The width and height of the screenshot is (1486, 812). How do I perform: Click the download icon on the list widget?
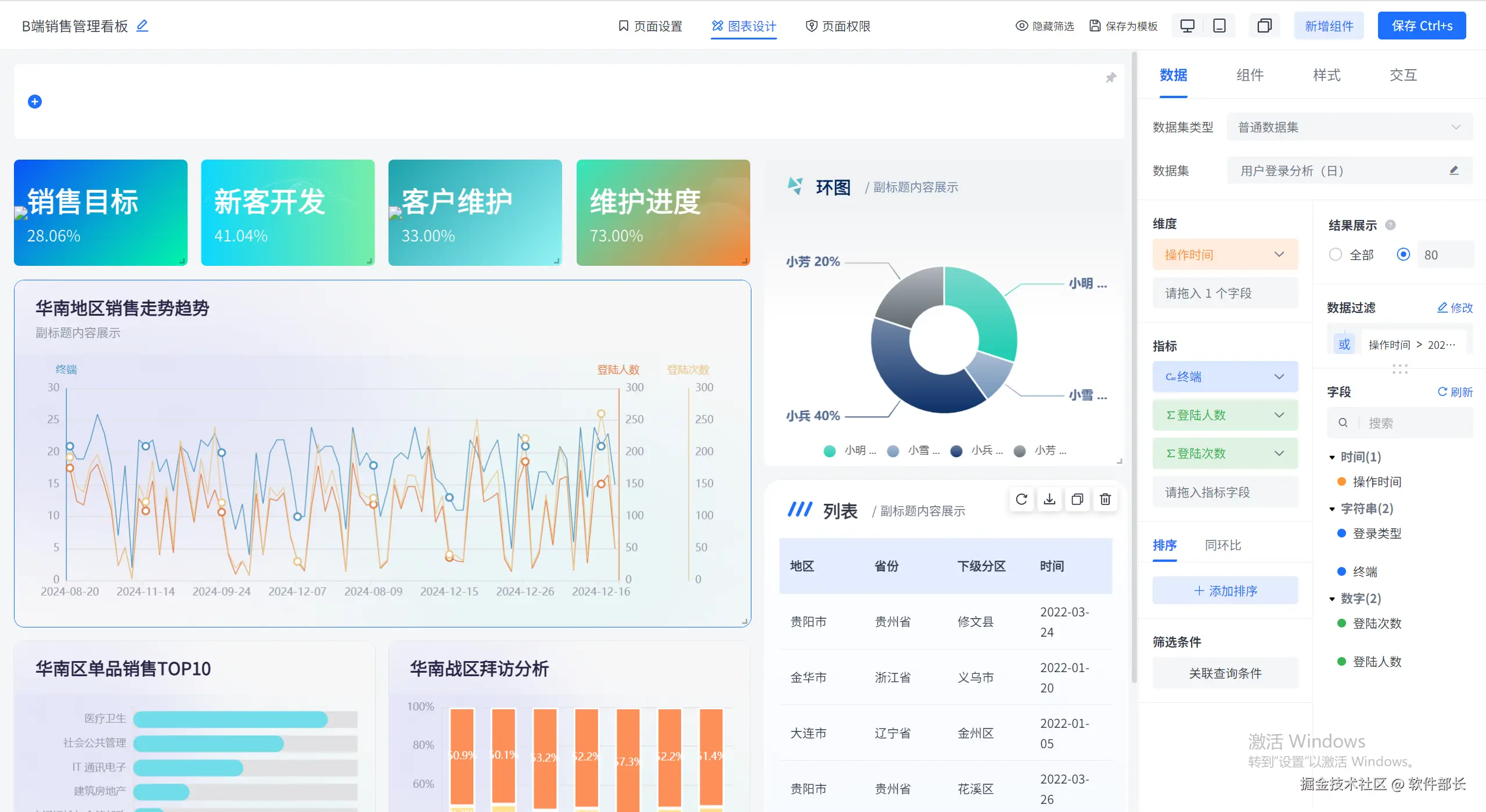(x=1049, y=499)
